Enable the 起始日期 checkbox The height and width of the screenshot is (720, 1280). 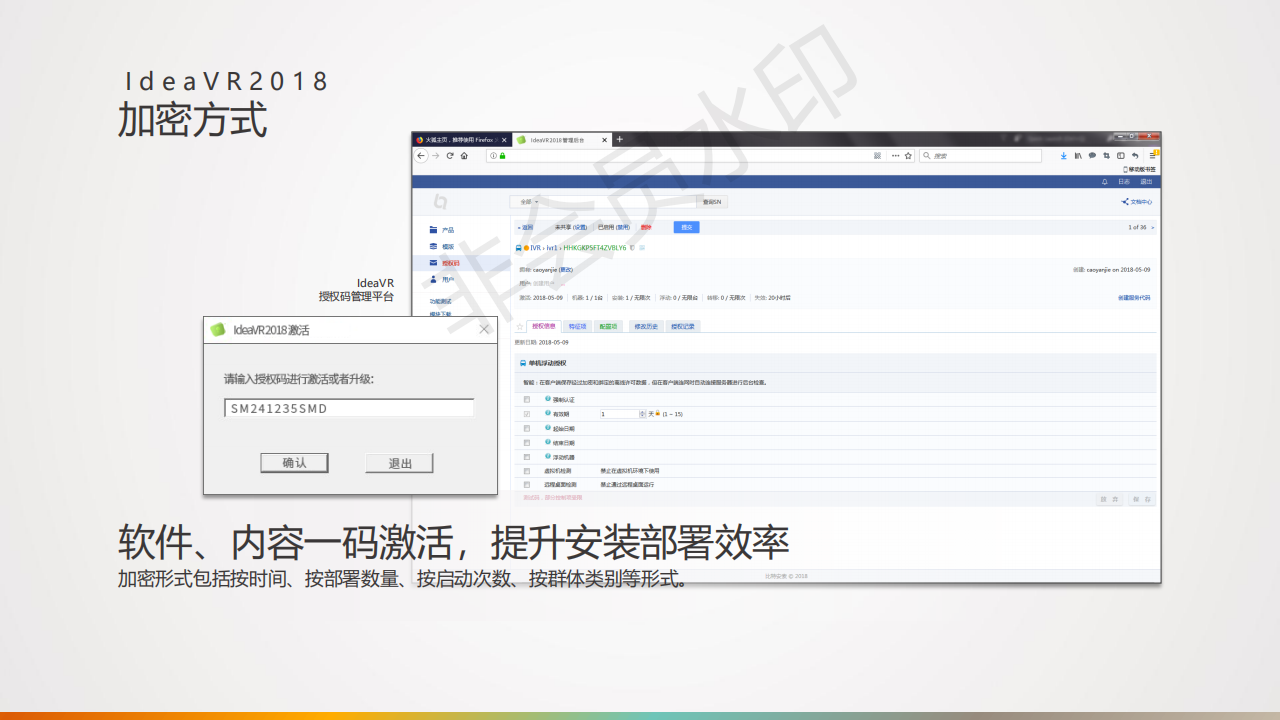[x=527, y=428]
